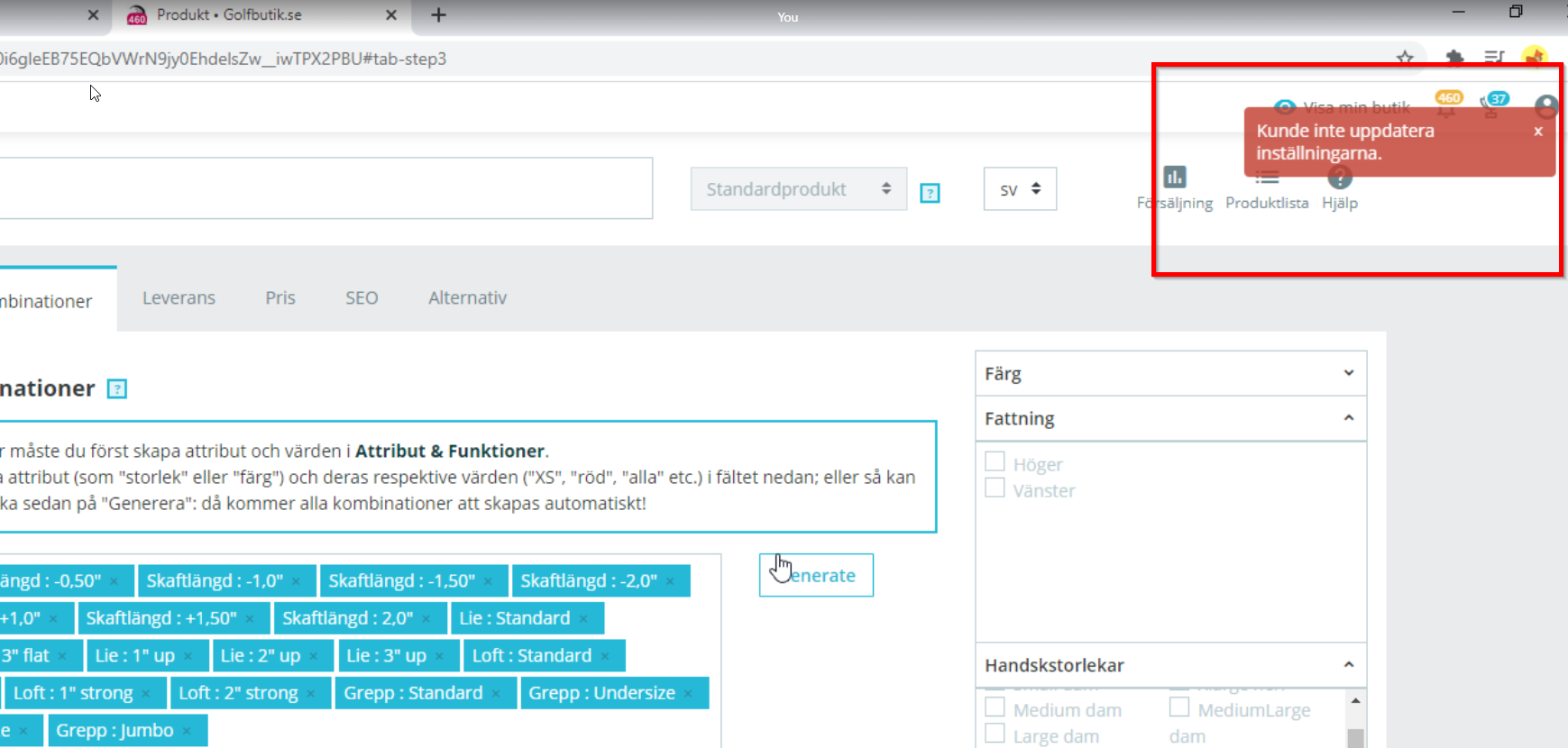The width and height of the screenshot is (1568, 748).
Task: Dismiss the red error notification
Action: click(1538, 132)
